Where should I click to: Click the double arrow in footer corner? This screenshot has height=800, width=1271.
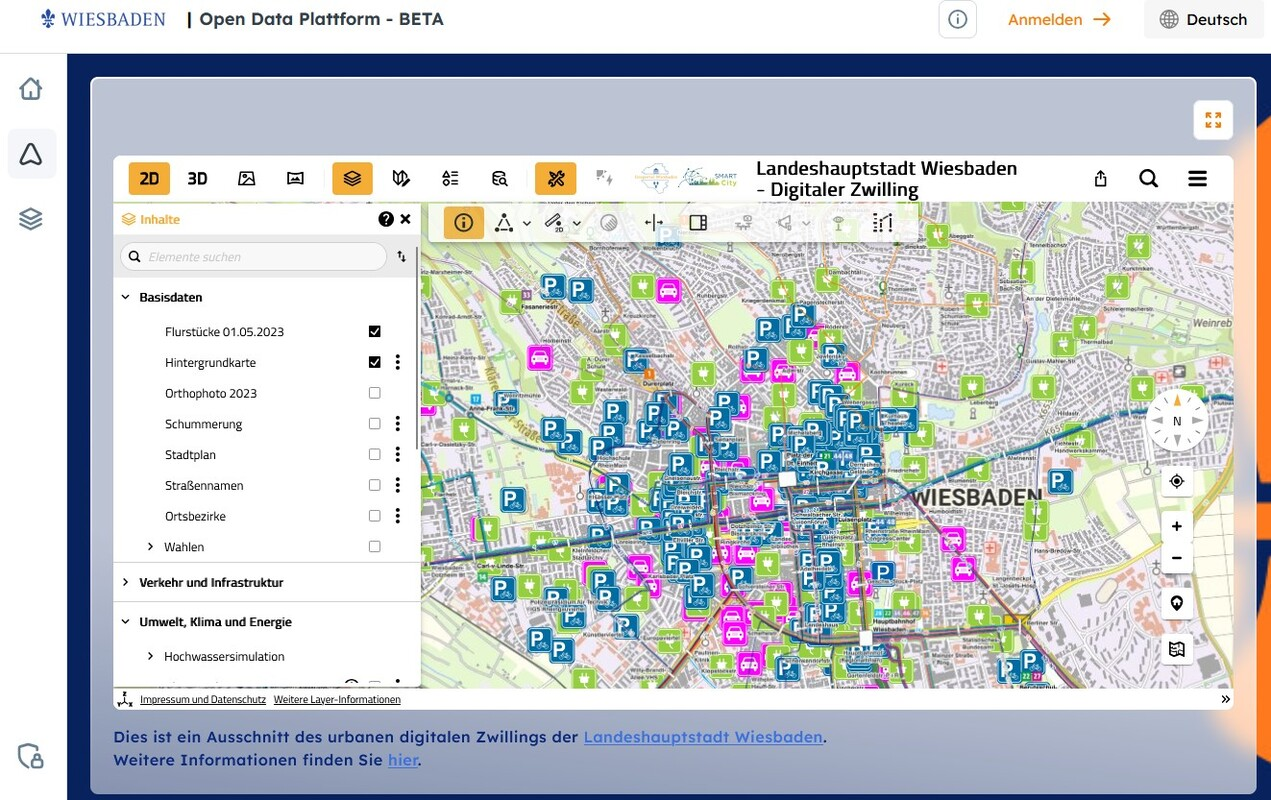pos(1225,700)
